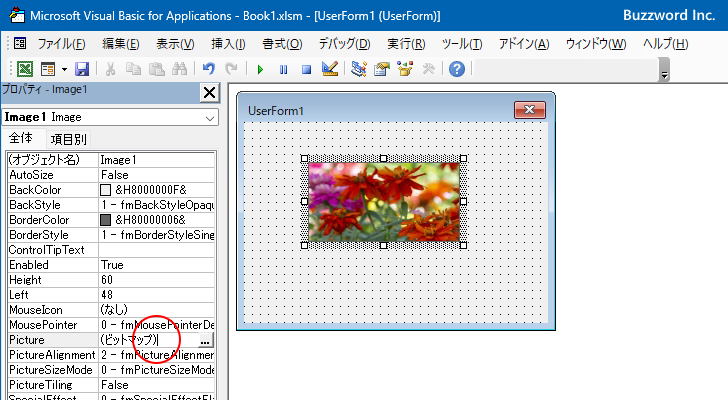Toggle Design Mode icon
Viewport: 728px width, 400px height.
[x=330, y=69]
